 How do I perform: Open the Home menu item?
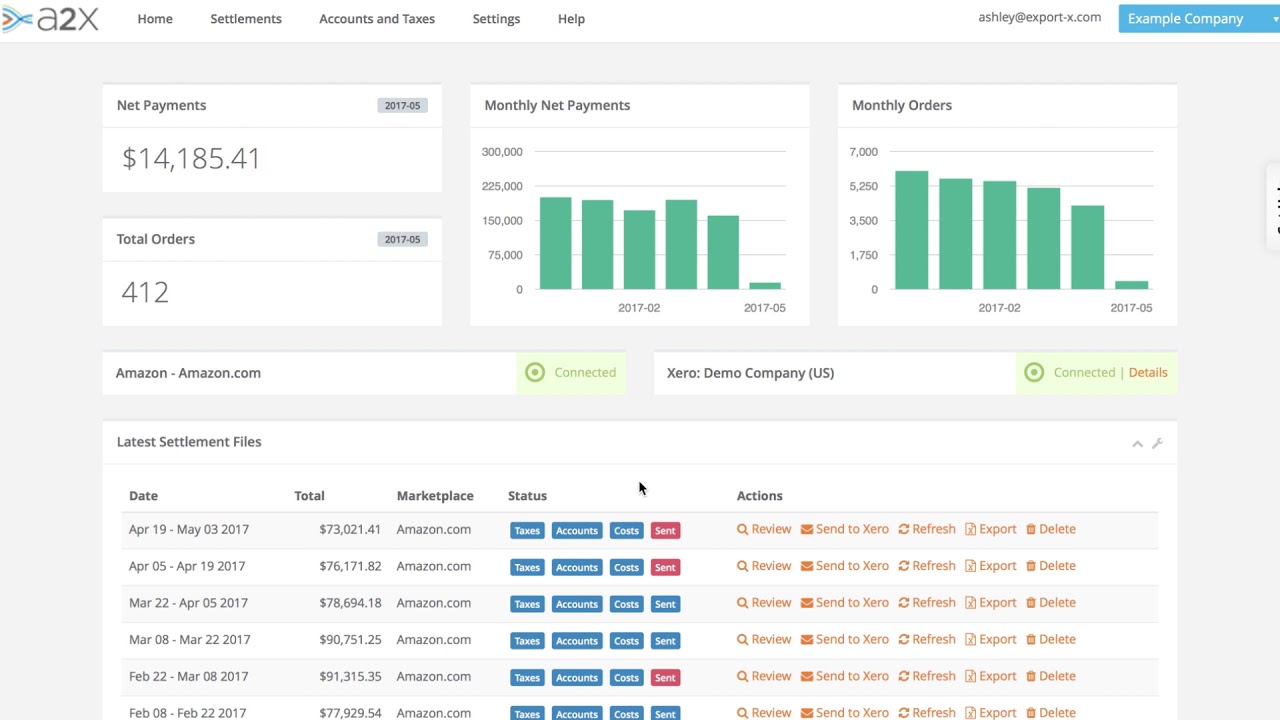click(x=155, y=19)
